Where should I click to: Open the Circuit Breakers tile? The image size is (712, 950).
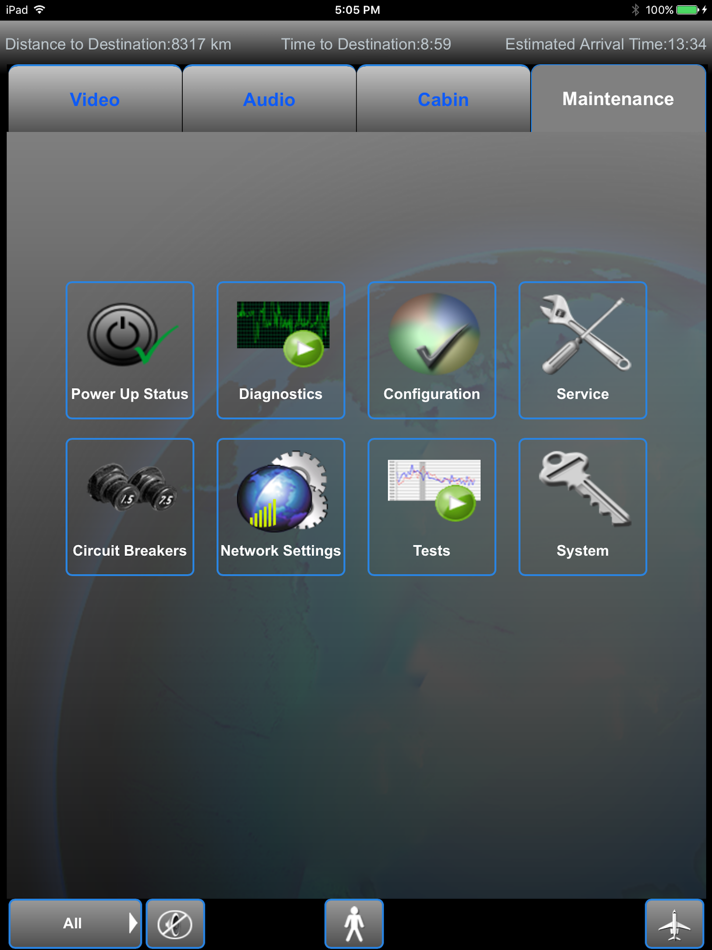[130, 507]
